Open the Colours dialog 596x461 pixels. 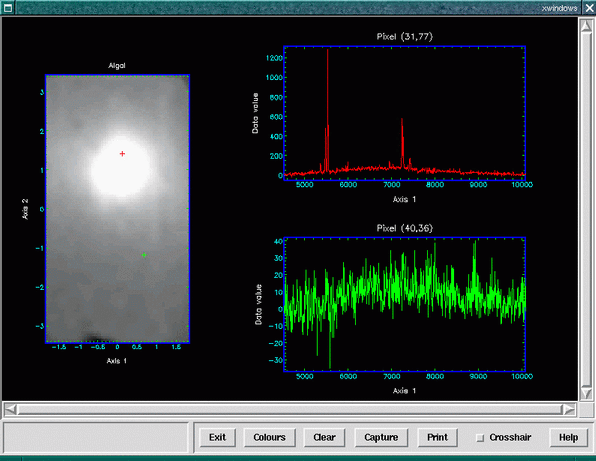coord(269,438)
